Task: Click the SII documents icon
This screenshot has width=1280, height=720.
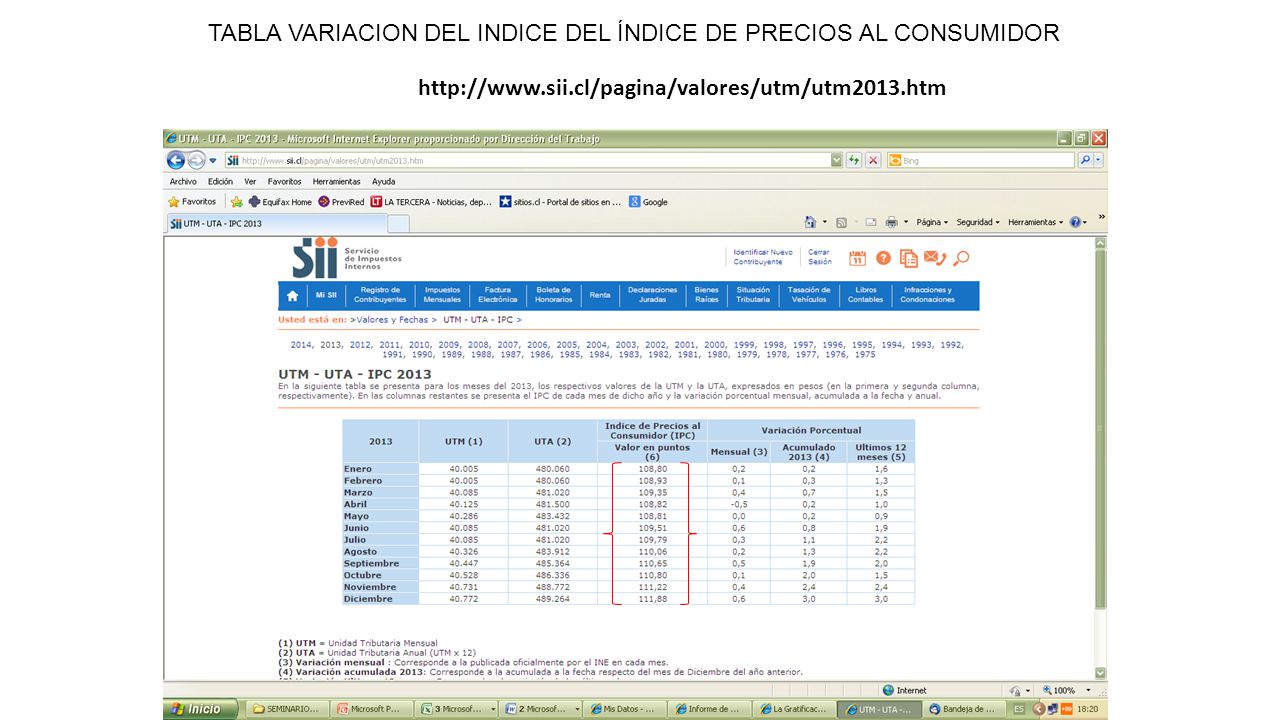Action: pyautogui.click(x=909, y=258)
